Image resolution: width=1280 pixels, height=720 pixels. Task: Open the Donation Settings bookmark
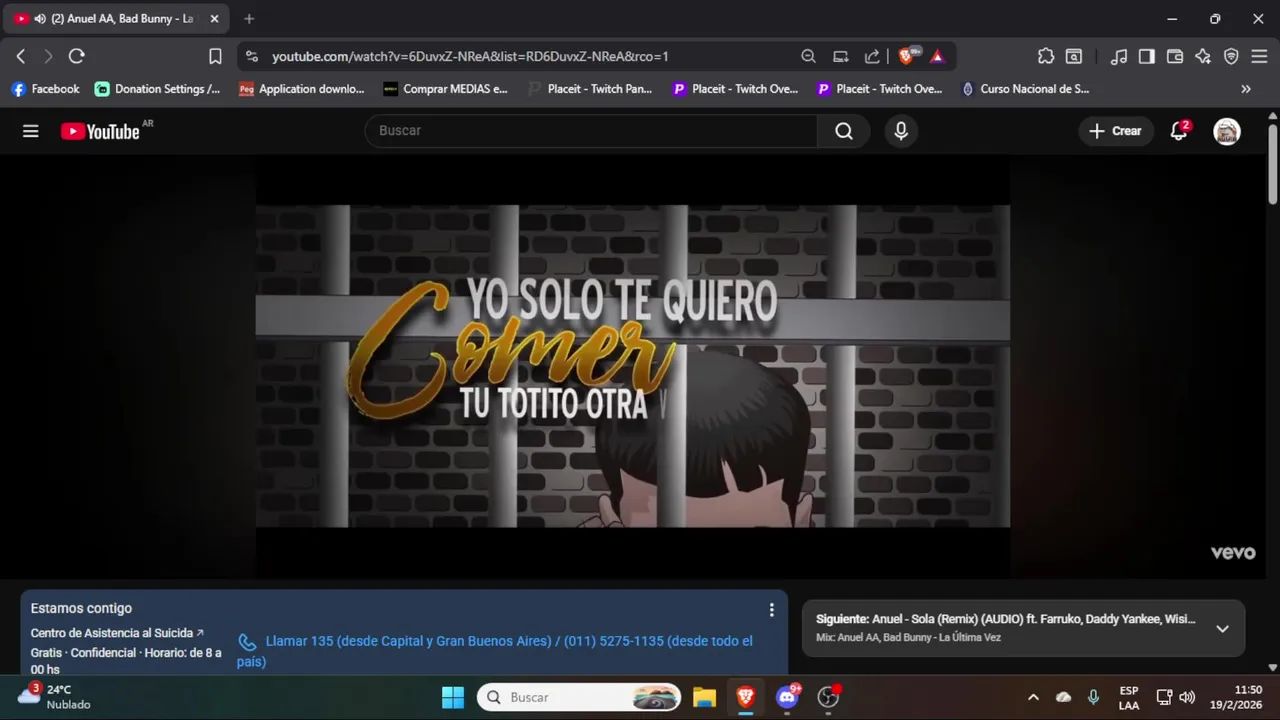pyautogui.click(x=157, y=89)
